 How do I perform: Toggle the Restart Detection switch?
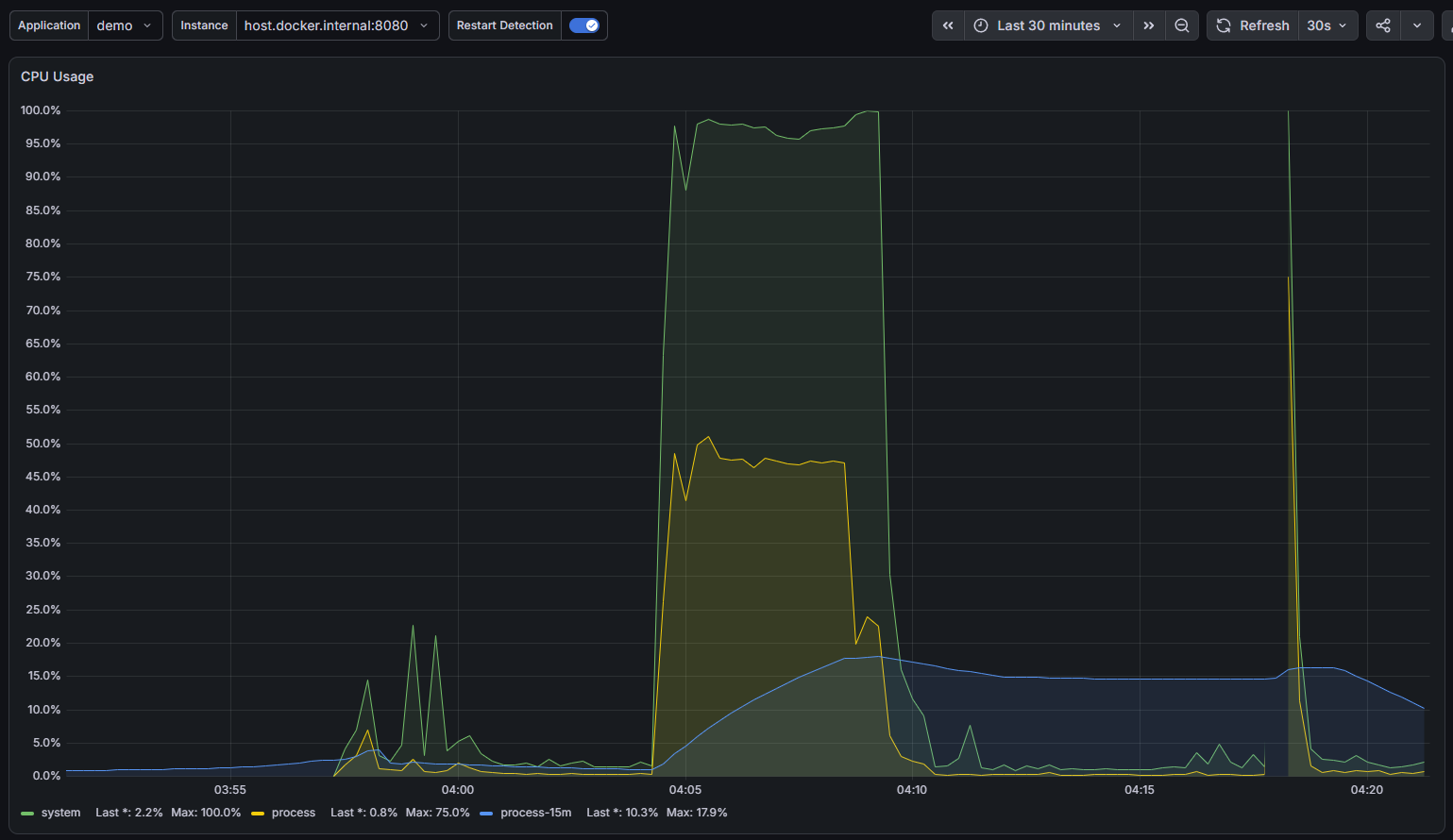(584, 25)
